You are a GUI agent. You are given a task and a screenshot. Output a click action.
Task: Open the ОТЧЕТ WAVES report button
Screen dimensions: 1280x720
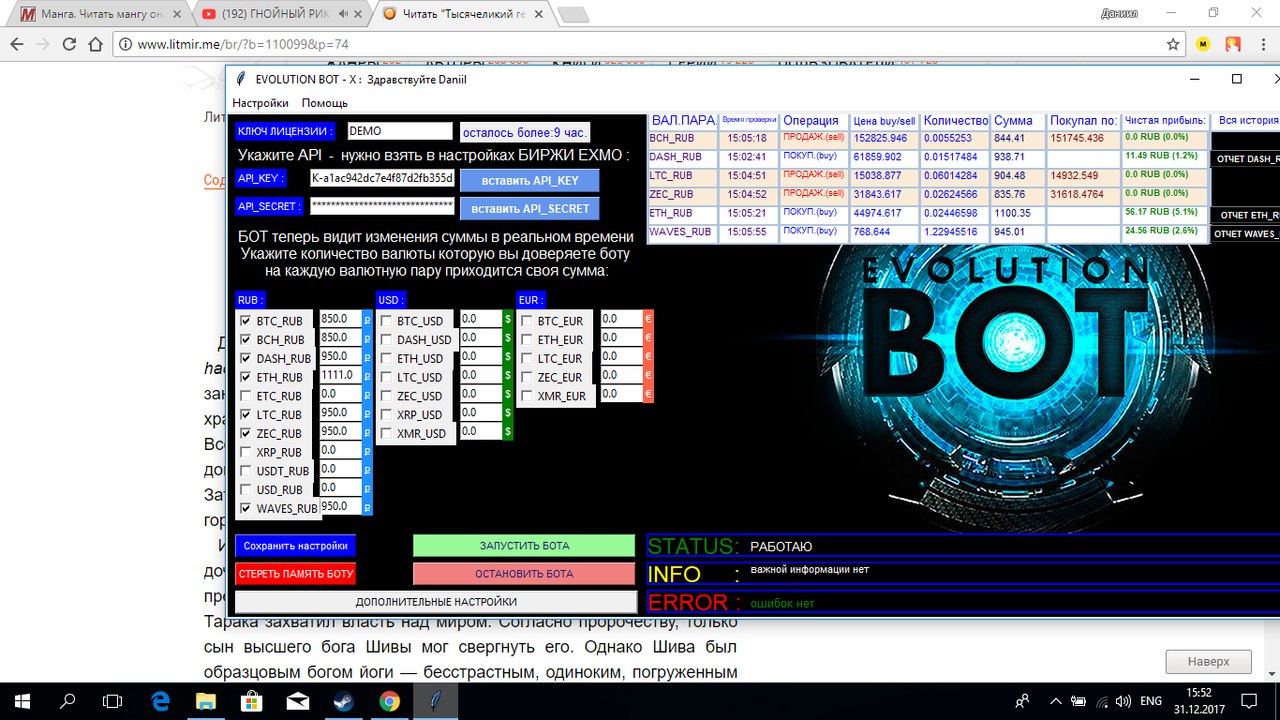tap(1246, 234)
